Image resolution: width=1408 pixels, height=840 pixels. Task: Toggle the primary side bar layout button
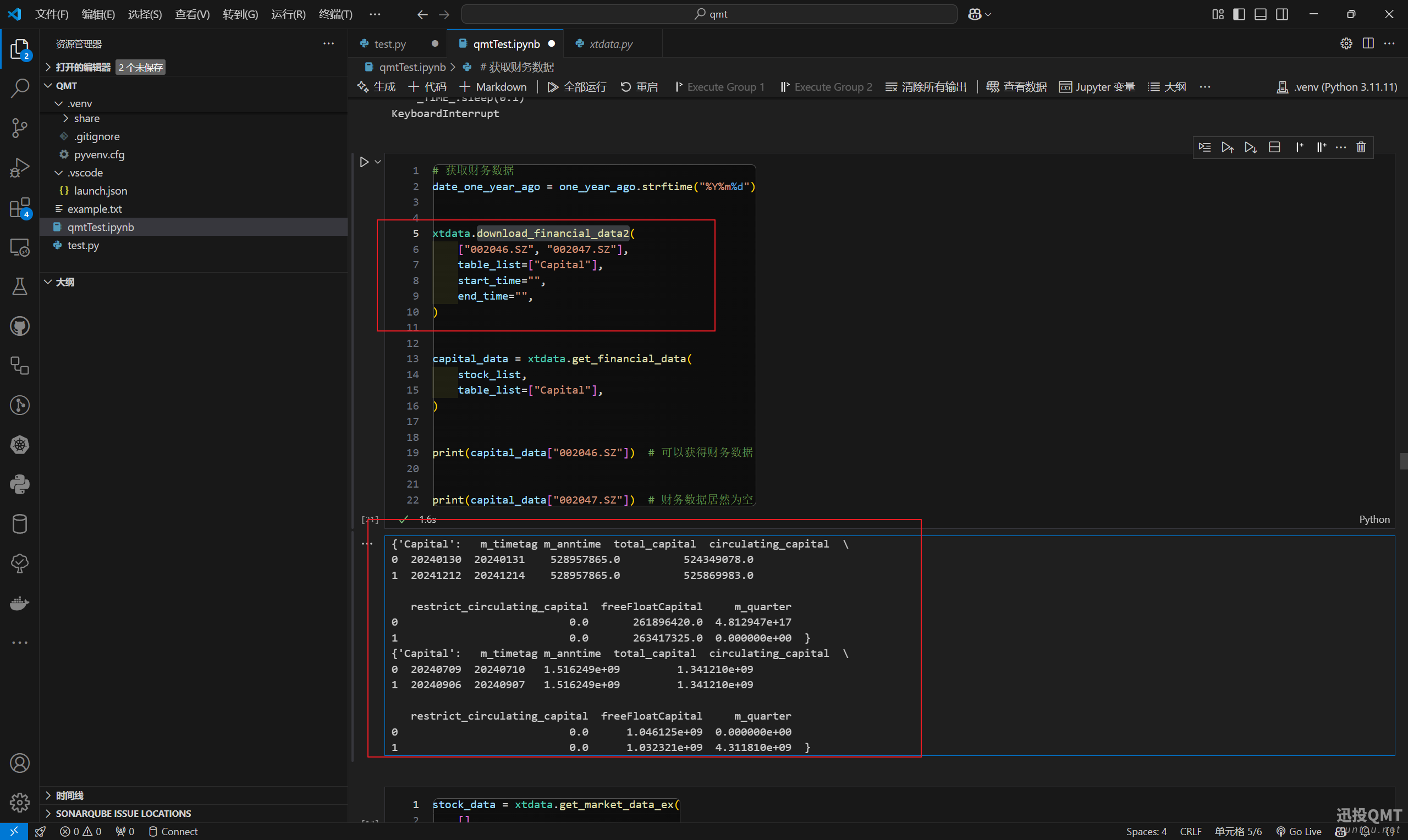coord(1239,14)
